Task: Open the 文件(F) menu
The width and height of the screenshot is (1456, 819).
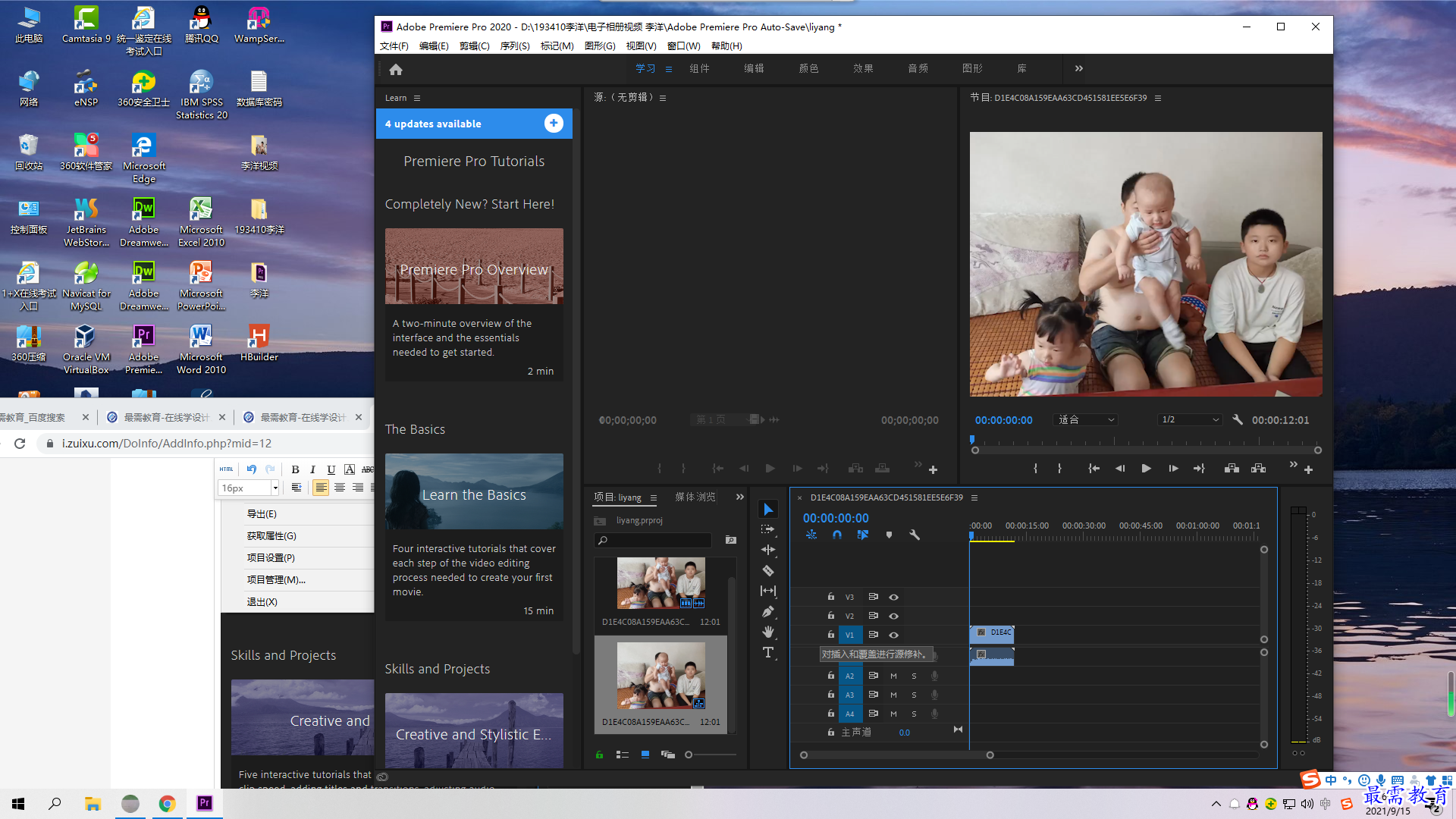Action: tap(394, 46)
